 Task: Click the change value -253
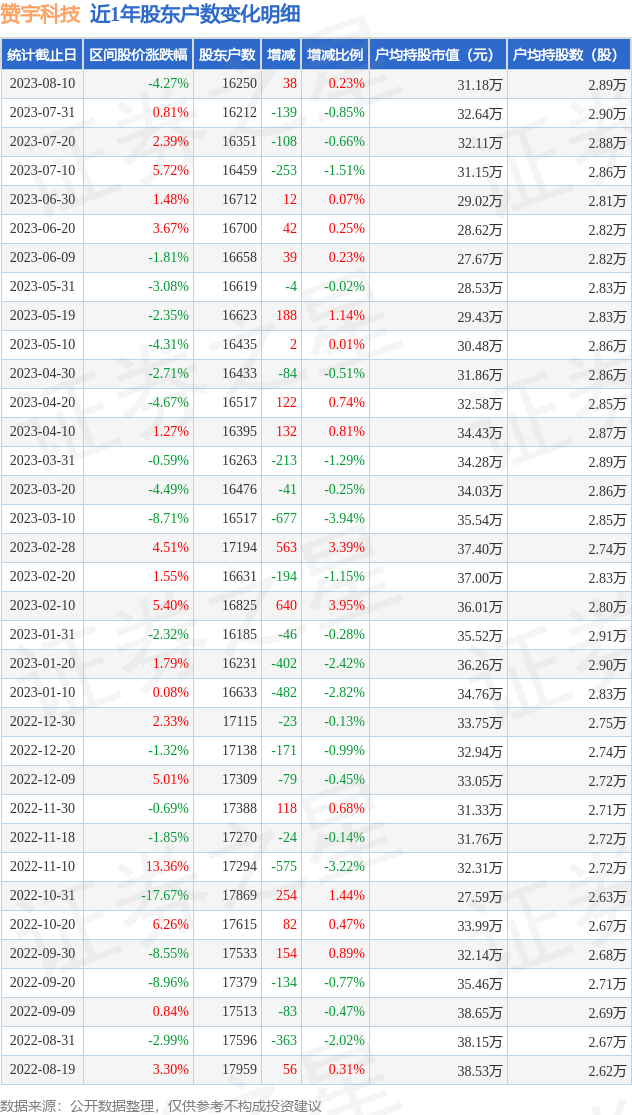(x=284, y=170)
